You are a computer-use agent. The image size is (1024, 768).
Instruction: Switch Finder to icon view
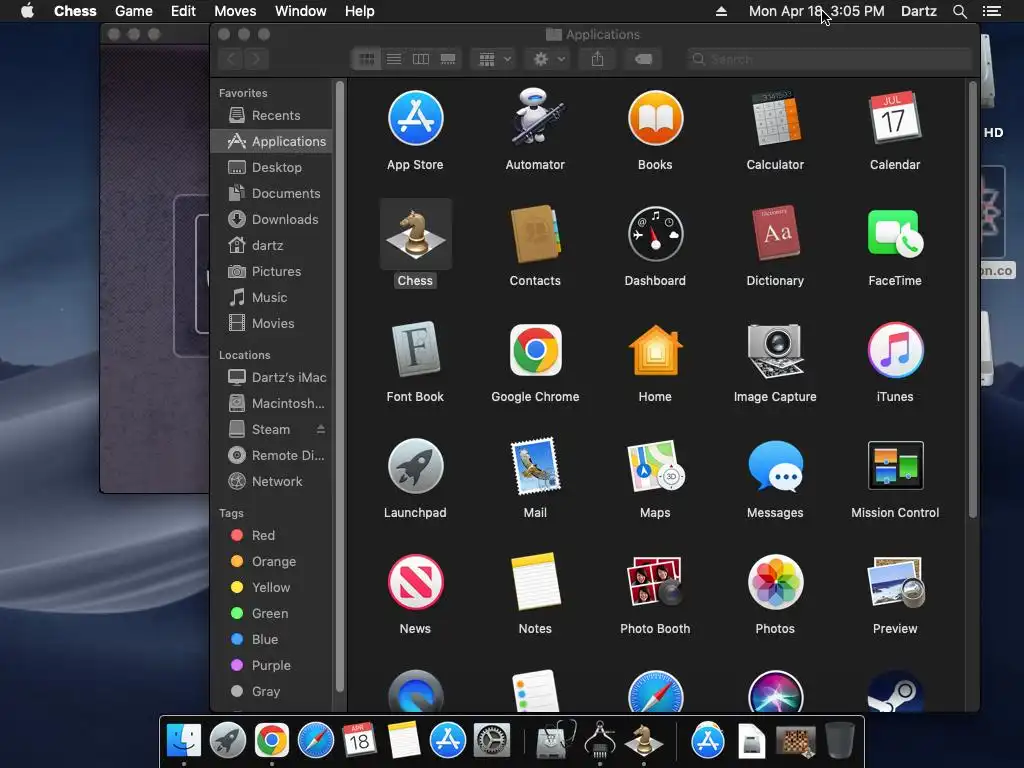pos(367,59)
